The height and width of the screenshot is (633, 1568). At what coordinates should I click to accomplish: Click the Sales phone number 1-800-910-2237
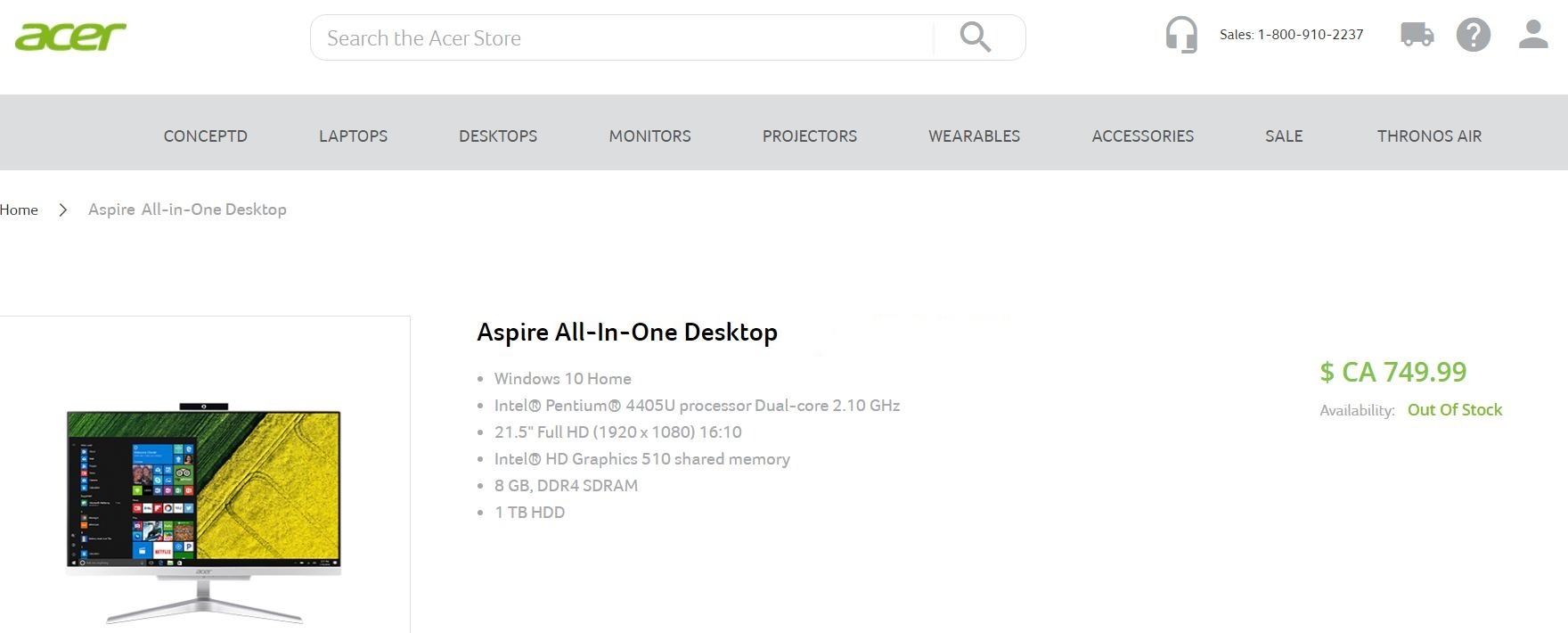point(1310,35)
